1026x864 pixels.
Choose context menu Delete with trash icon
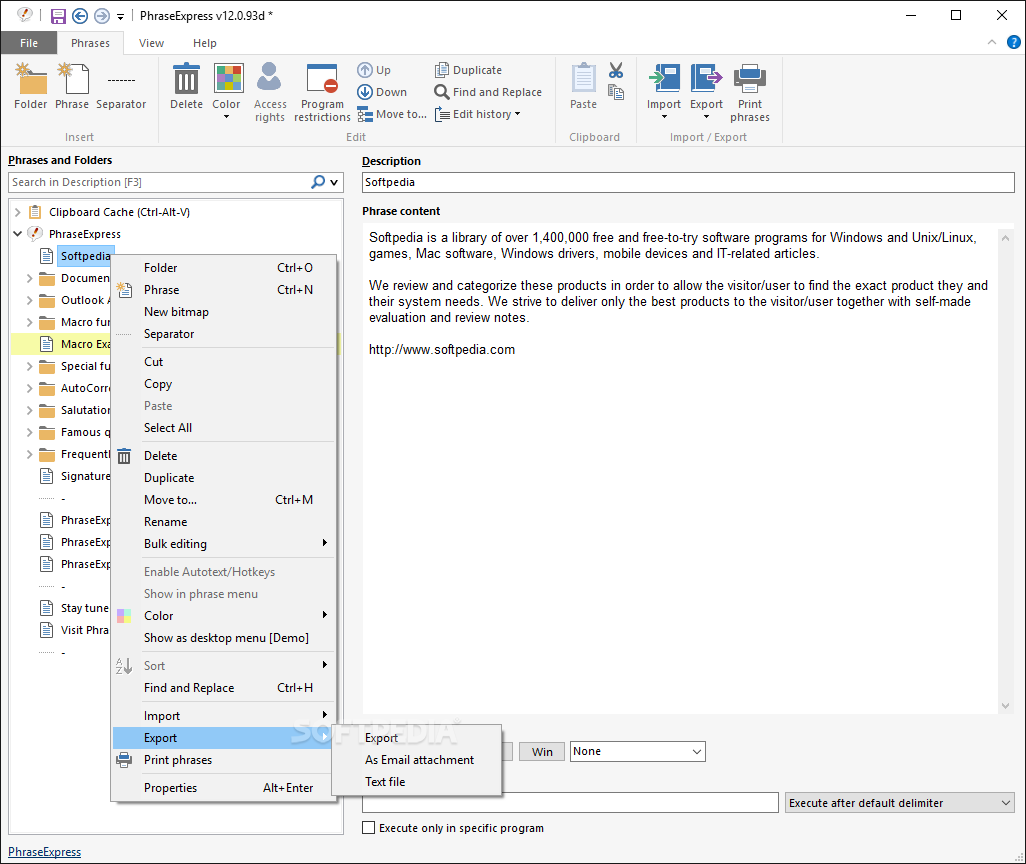223,456
